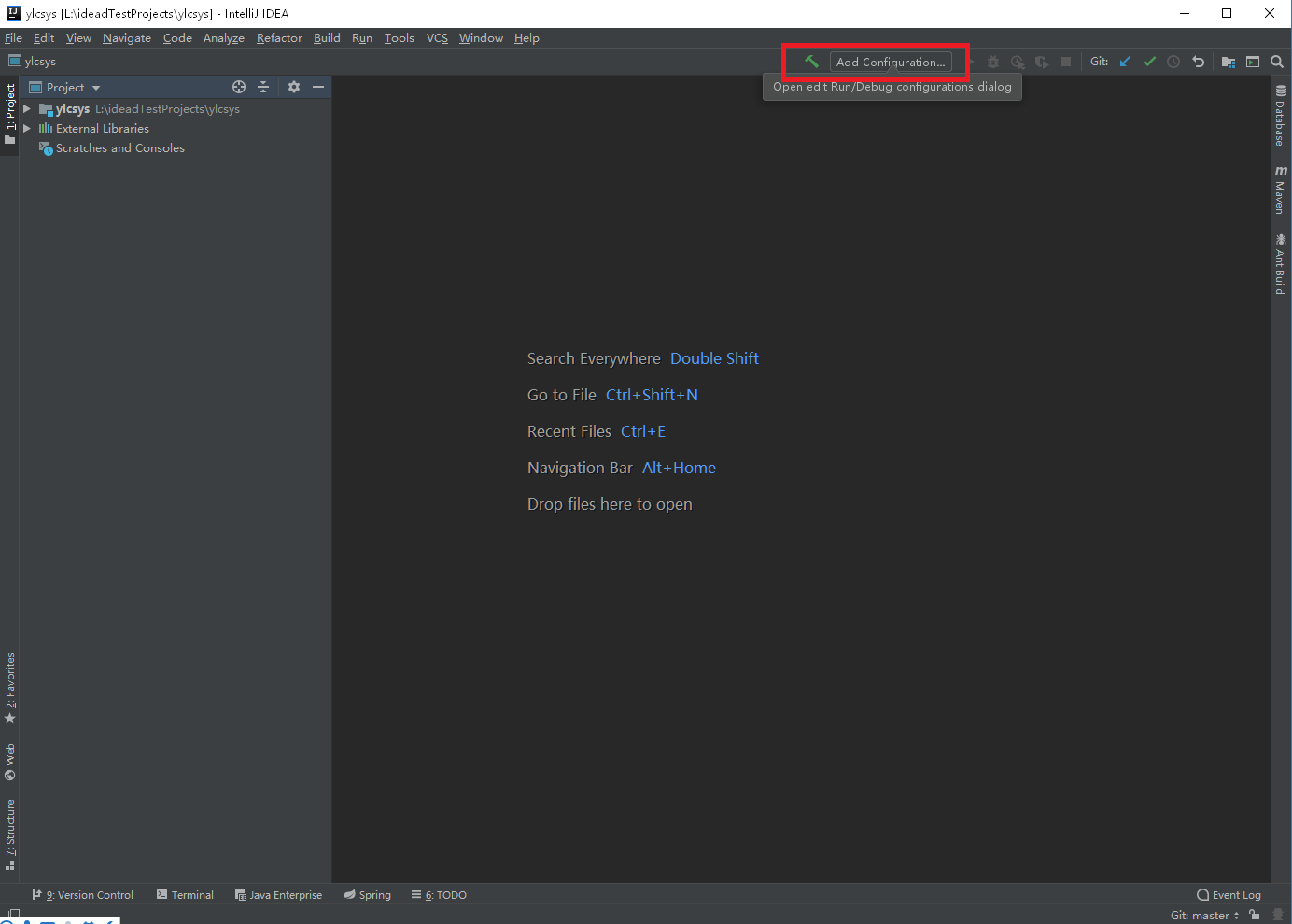Open the Window menu

[x=481, y=38]
